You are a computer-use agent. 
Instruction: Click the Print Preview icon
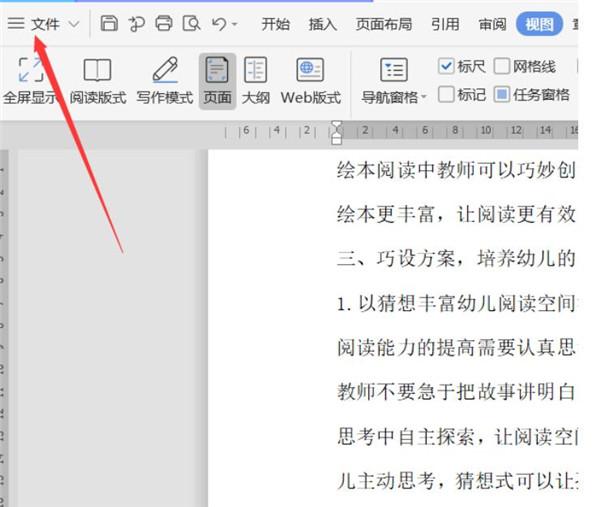point(191,23)
